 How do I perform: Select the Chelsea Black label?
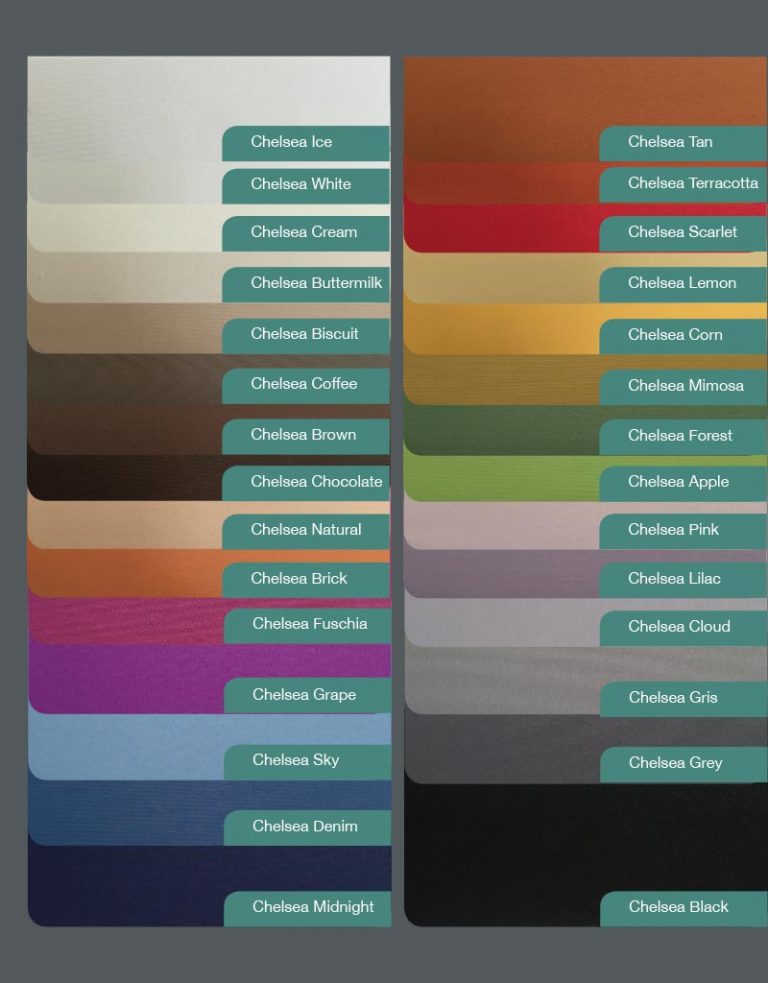pyautogui.click(x=683, y=908)
